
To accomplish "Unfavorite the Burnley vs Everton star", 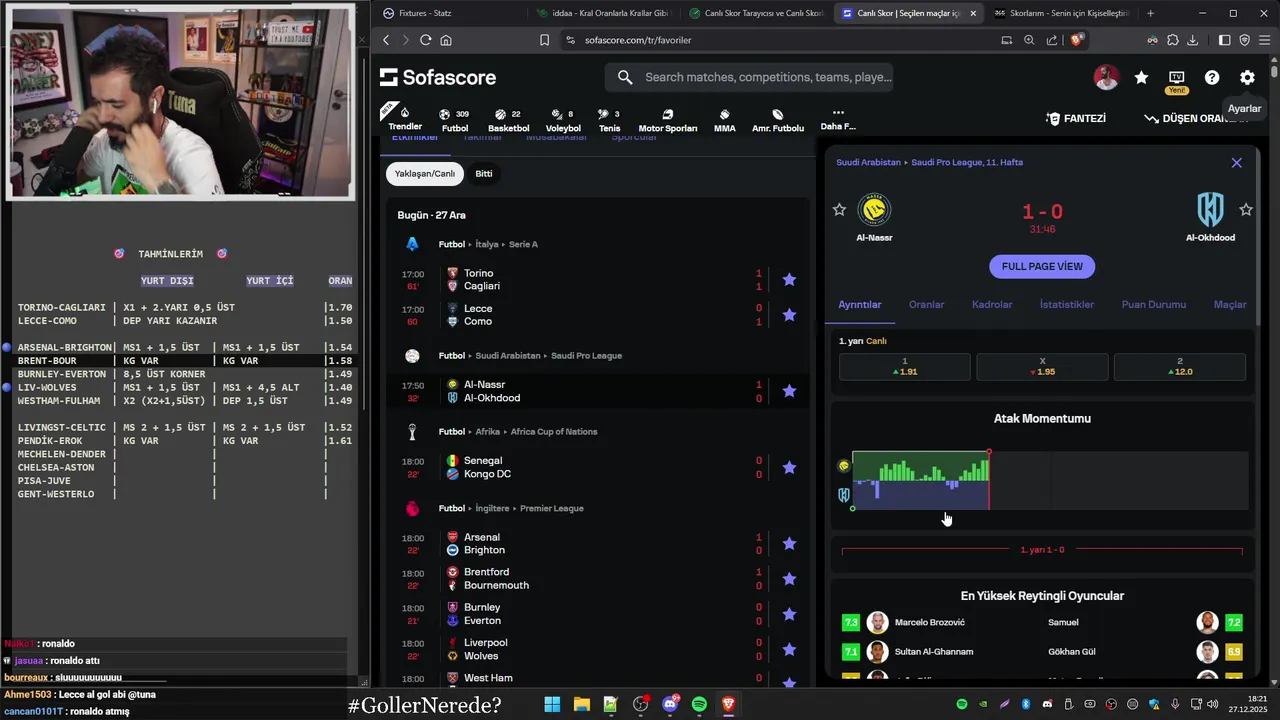I will pyautogui.click(x=789, y=614).
